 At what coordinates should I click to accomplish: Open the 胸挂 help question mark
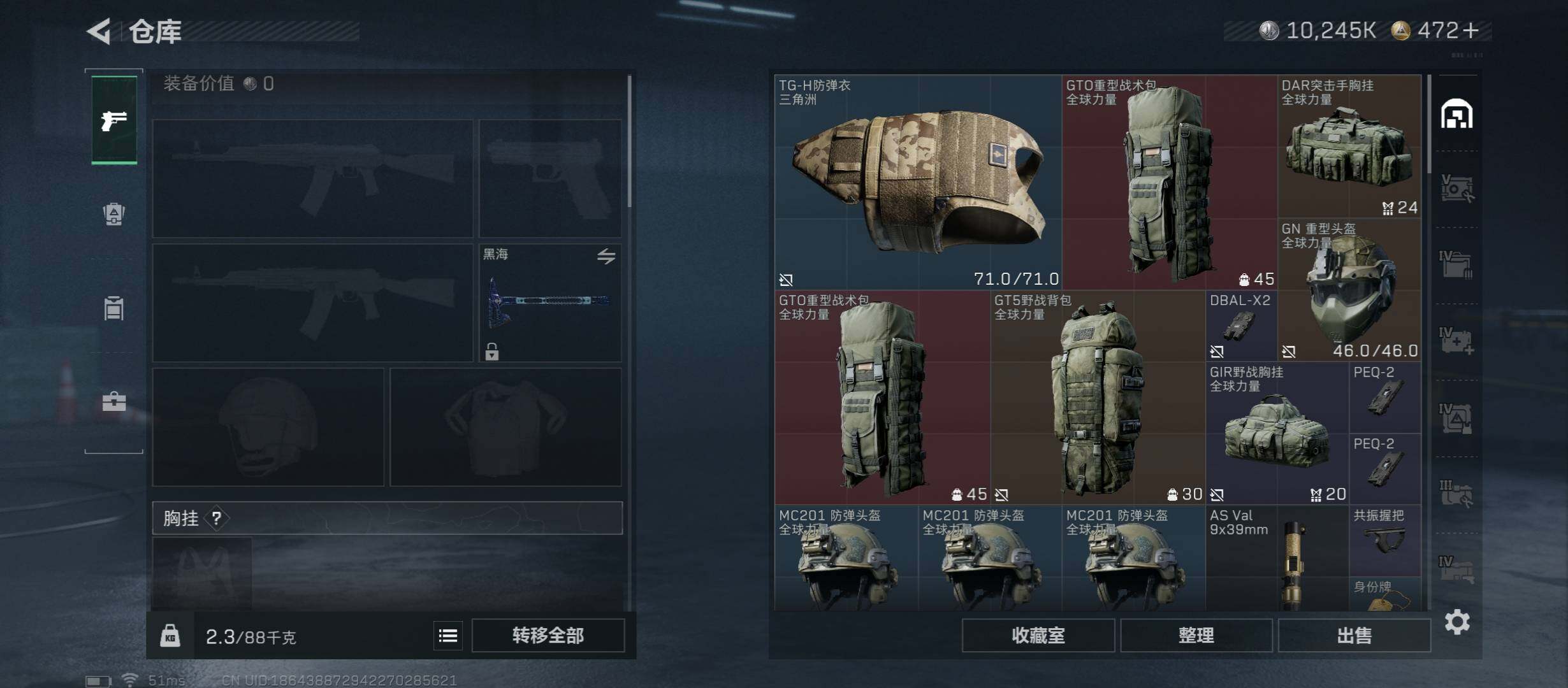217,518
